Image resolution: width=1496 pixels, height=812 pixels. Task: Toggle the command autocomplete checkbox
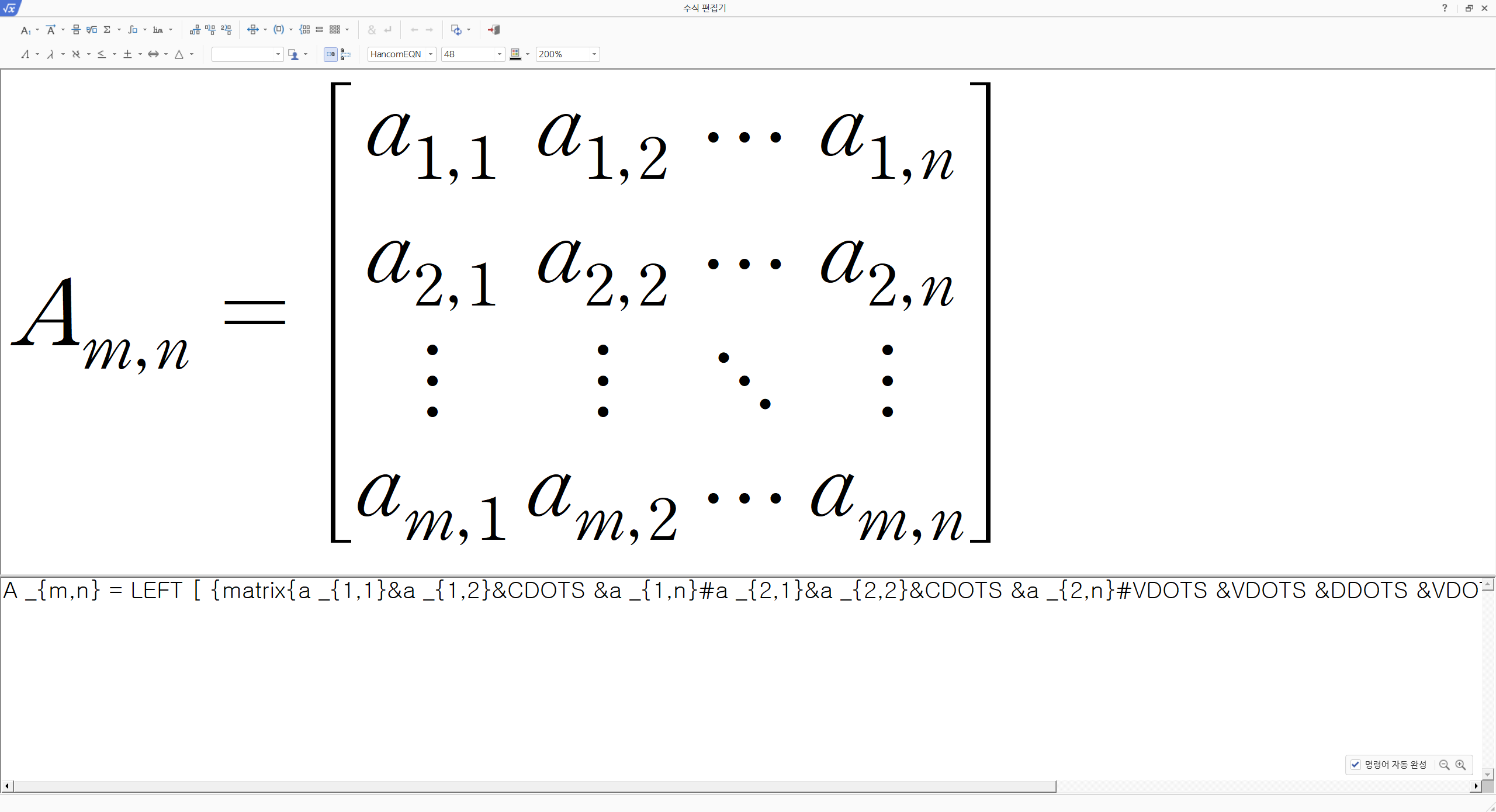coord(1356,765)
